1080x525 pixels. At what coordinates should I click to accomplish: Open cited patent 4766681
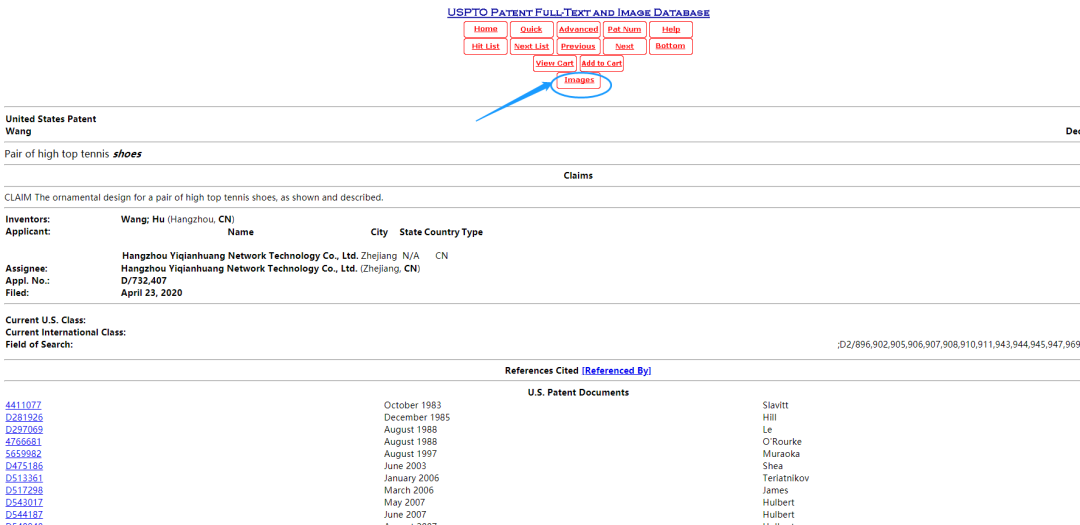[x=23, y=442]
